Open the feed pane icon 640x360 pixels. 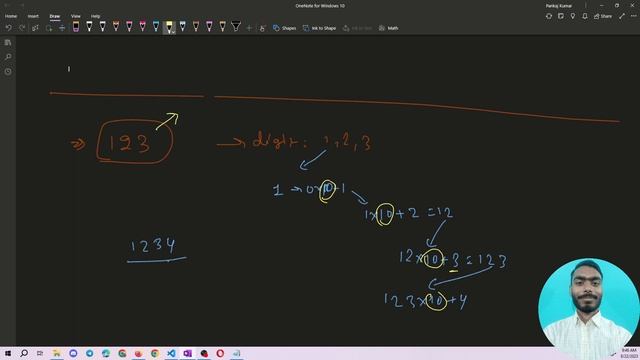point(561,16)
